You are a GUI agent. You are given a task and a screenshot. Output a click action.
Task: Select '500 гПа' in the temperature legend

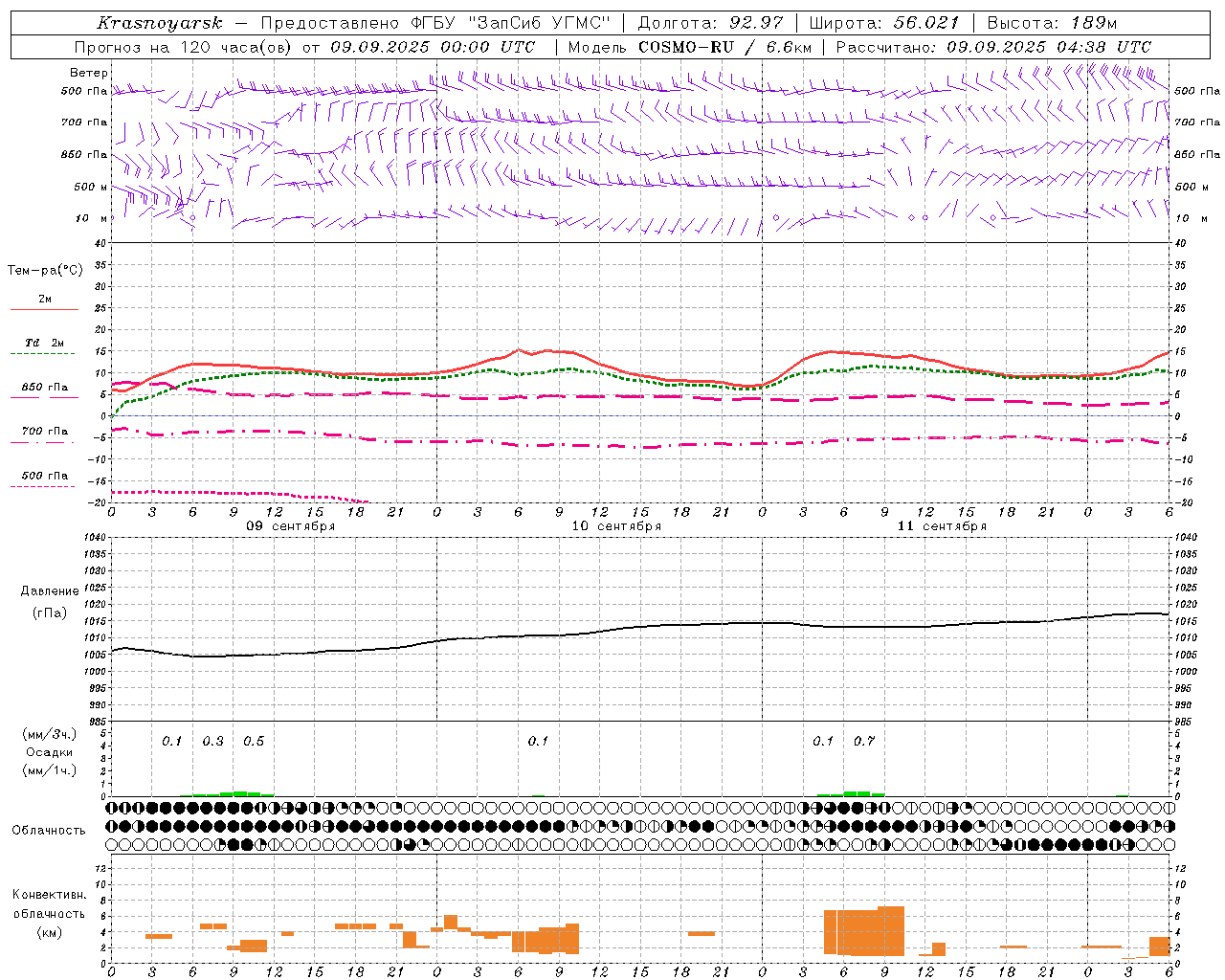45,476
